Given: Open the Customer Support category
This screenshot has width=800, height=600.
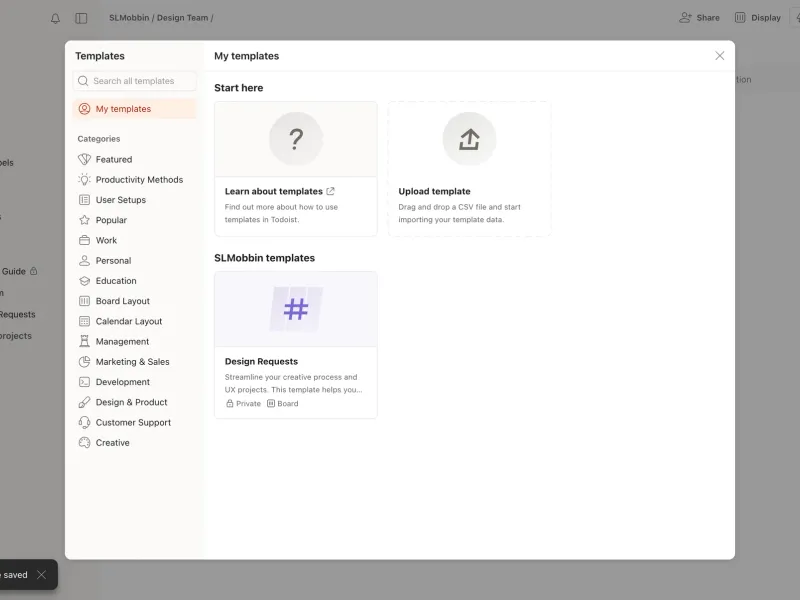Looking at the screenshot, I should click(135, 422).
